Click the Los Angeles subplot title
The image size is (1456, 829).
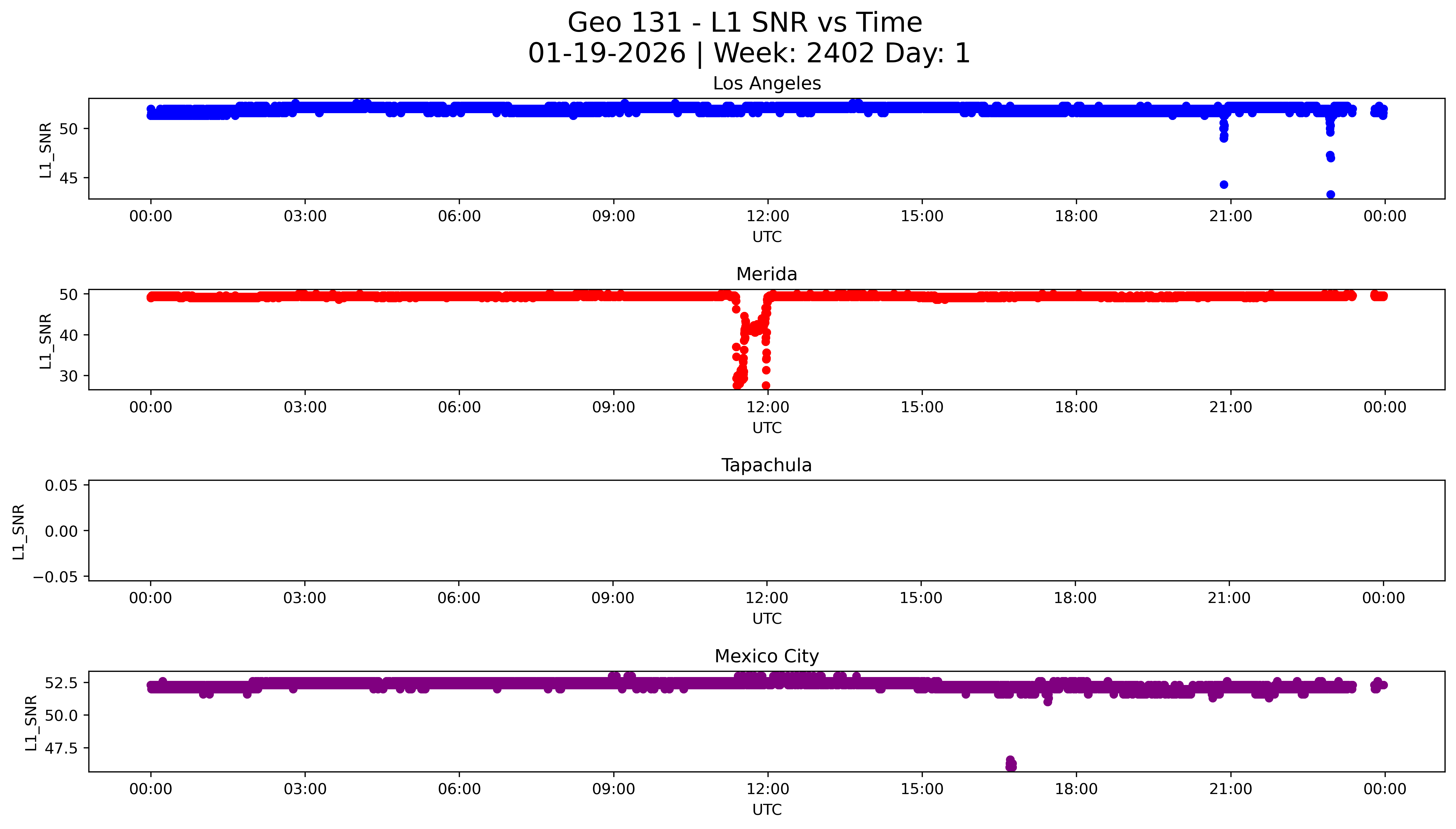coord(766,84)
